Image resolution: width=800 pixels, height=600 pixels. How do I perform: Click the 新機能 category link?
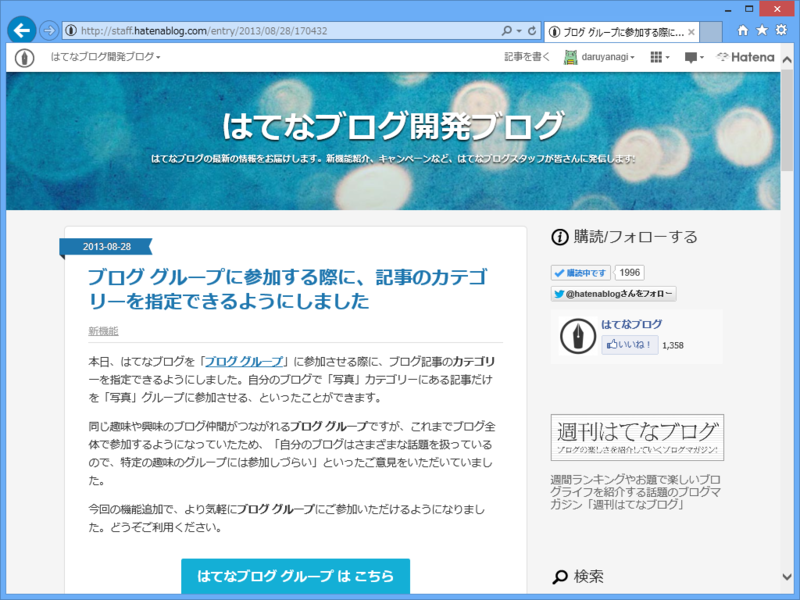[x=103, y=331]
